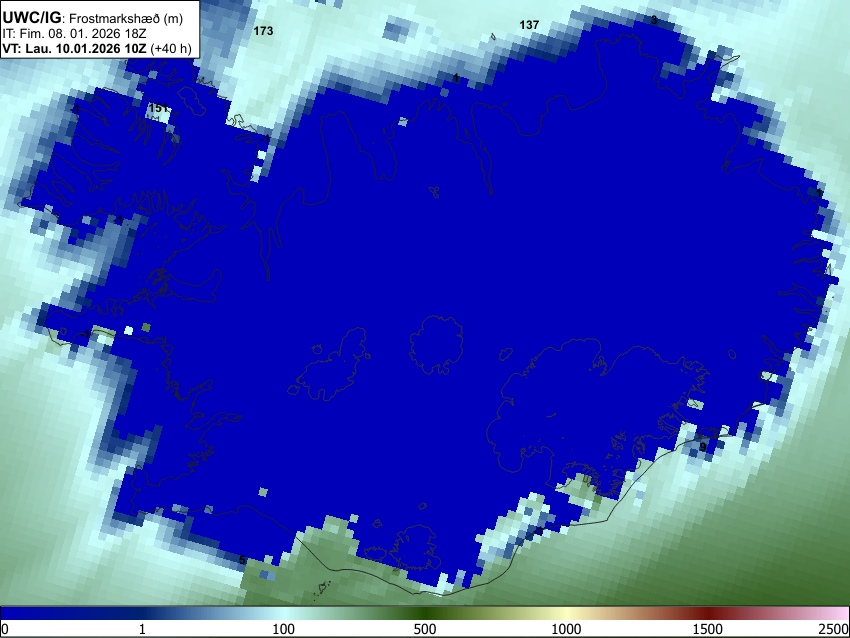
Task: Click the map value '137'
Action: point(529,25)
